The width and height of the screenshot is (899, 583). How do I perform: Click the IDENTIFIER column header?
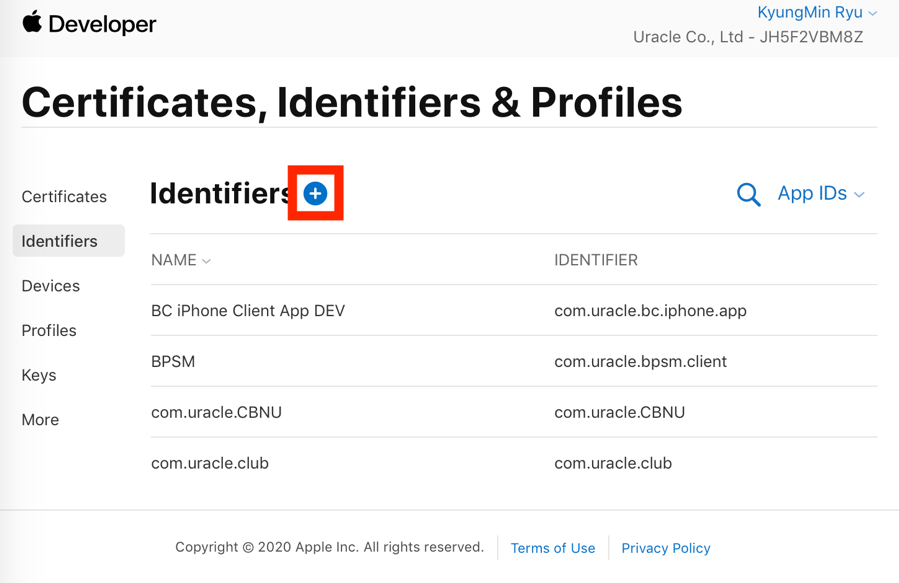(x=596, y=260)
